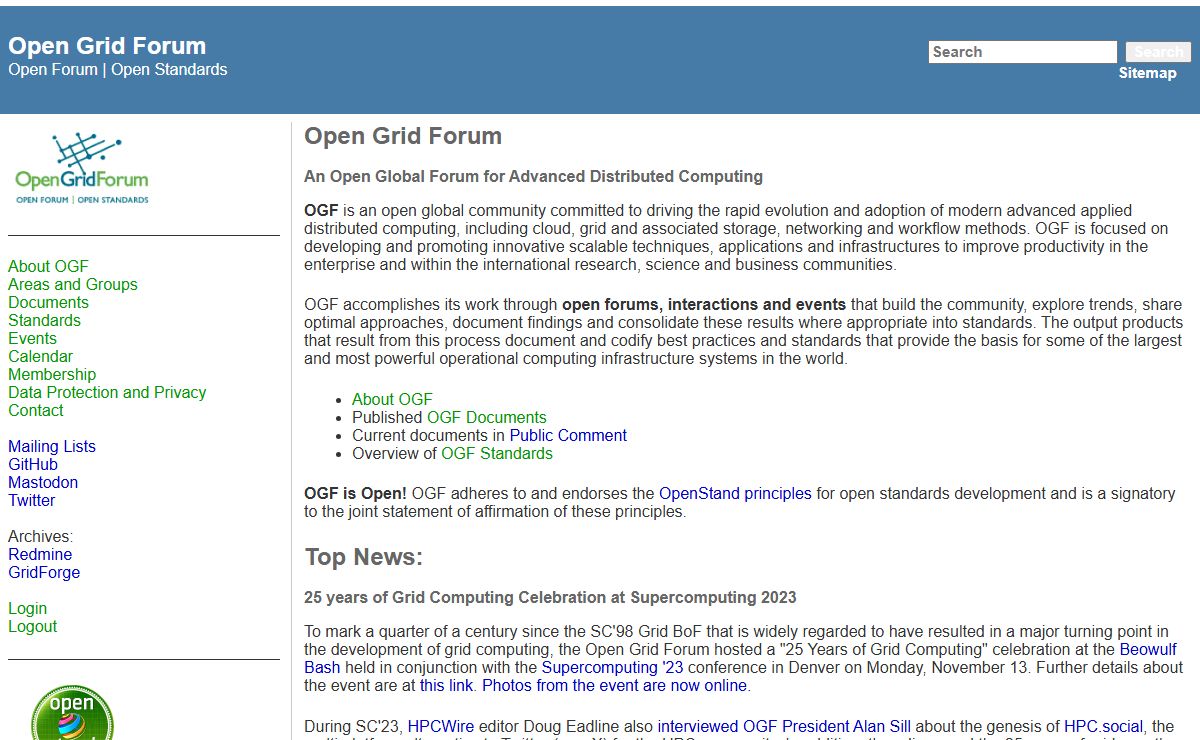Open About OGF in the bullet list
This screenshot has height=740, width=1200.
(x=392, y=399)
